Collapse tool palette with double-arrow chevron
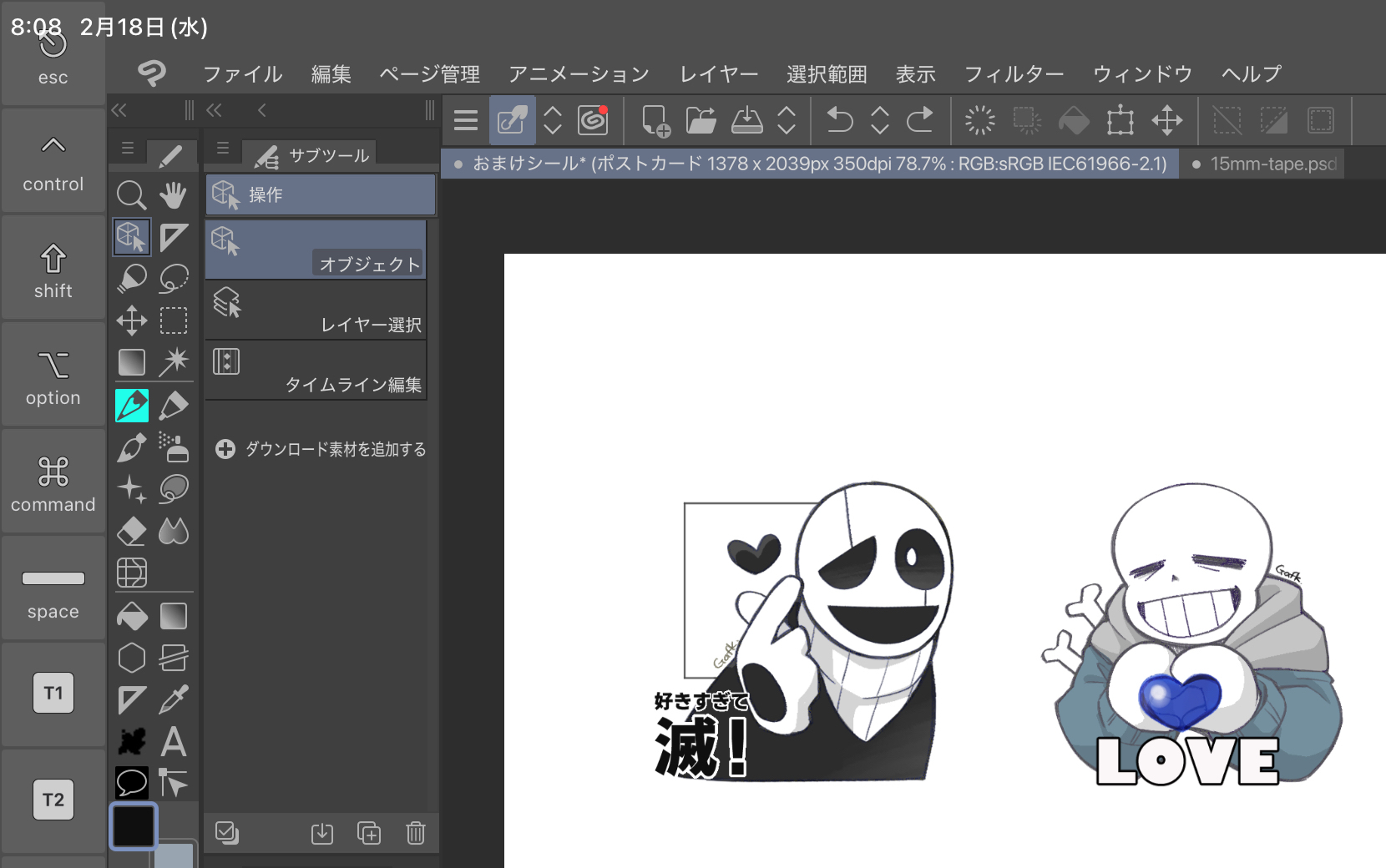Screen dimensions: 1386x868 tap(119, 110)
